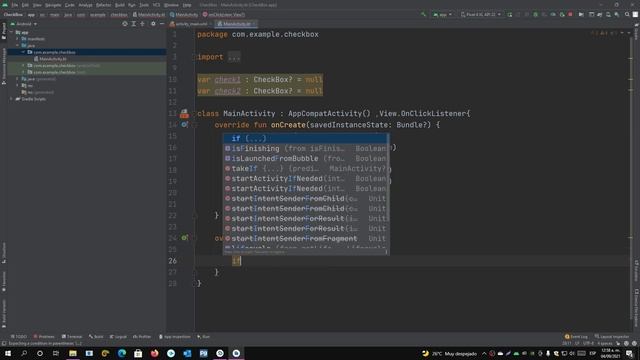The height and width of the screenshot is (360, 640).
Task: Open the TODO tool window
Action: pos(18,337)
